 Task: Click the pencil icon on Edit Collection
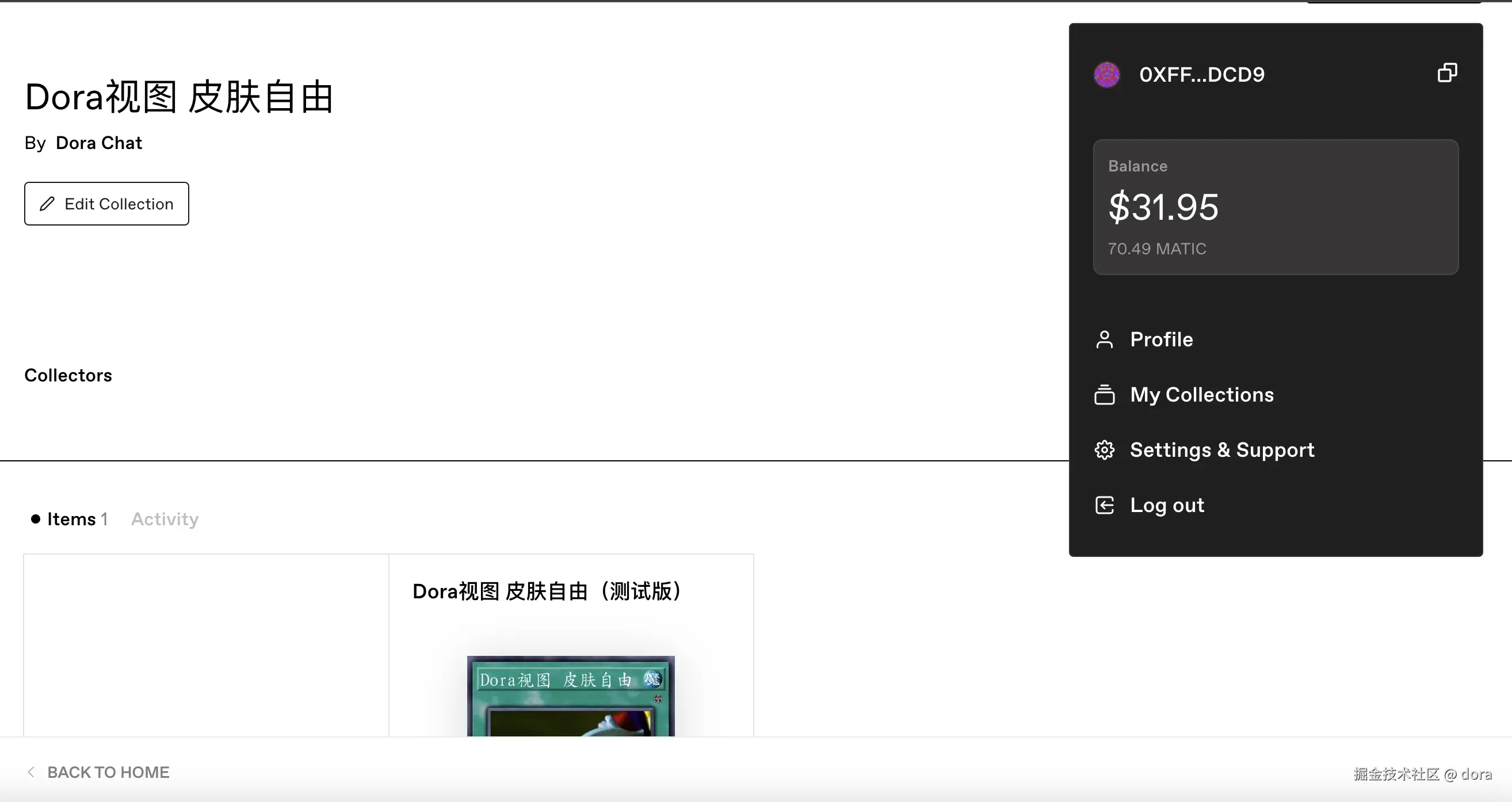48,203
